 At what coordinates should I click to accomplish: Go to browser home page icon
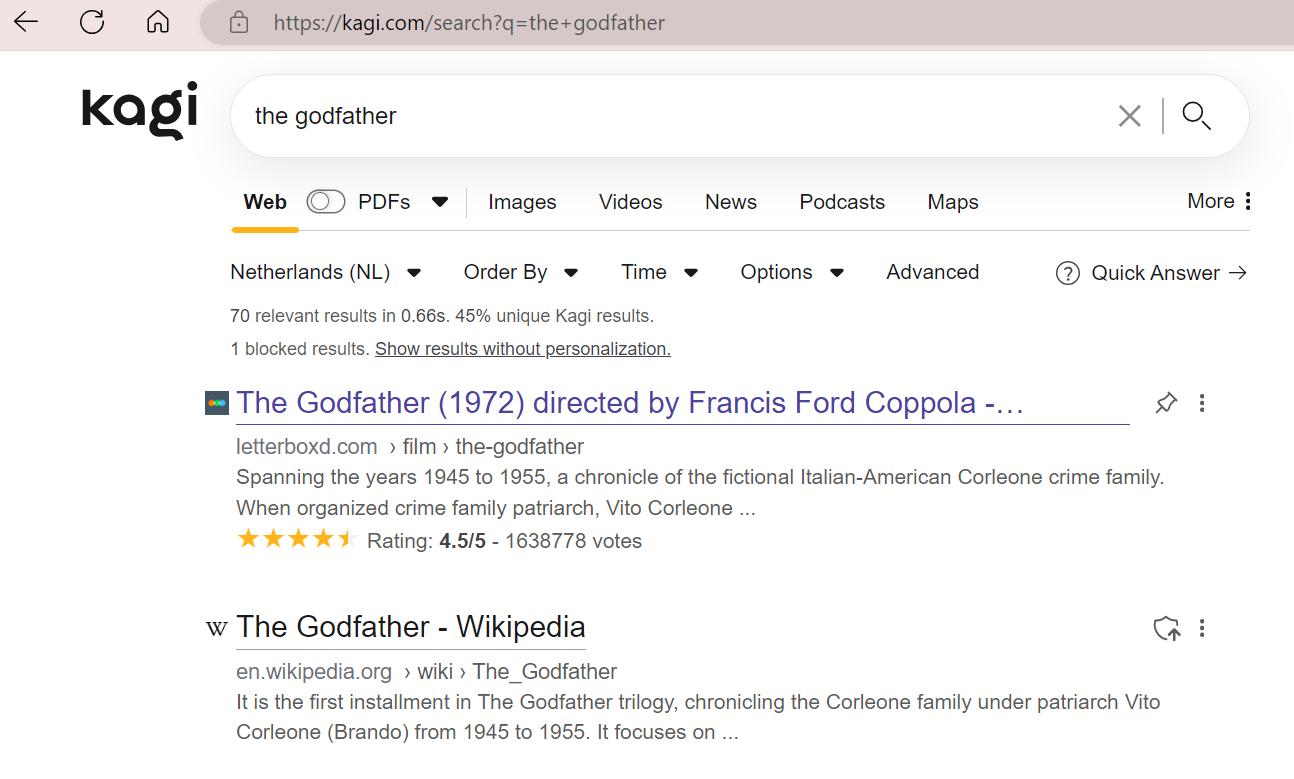click(158, 22)
